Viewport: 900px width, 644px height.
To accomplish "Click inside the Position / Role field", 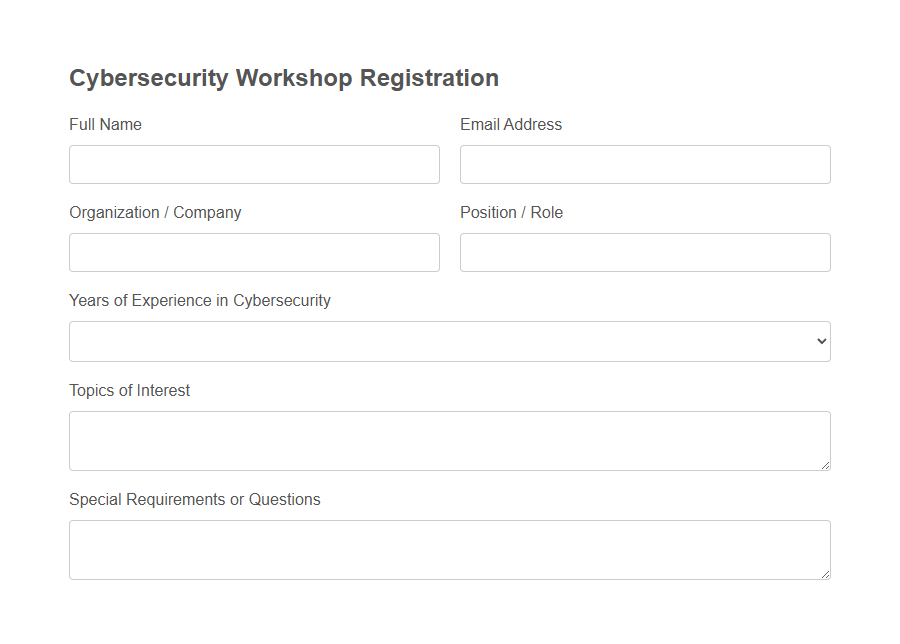I will pyautogui.click(x=645, y=252).
